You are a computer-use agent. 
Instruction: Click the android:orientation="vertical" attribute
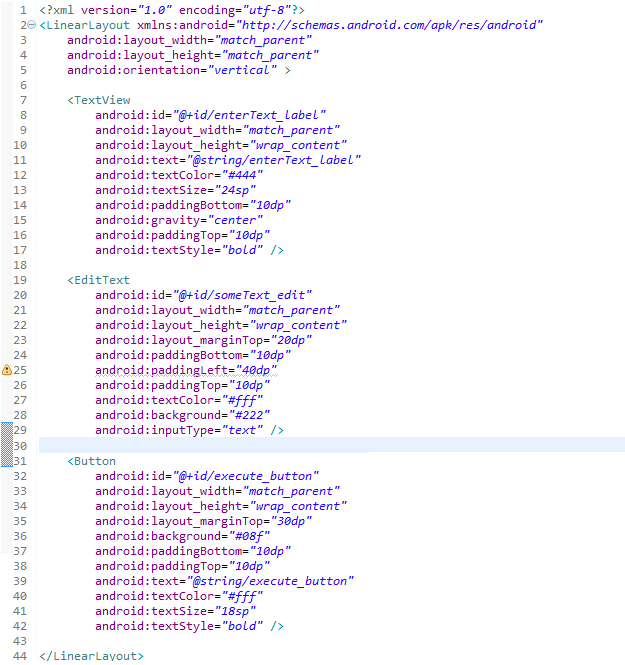(172, 70)
